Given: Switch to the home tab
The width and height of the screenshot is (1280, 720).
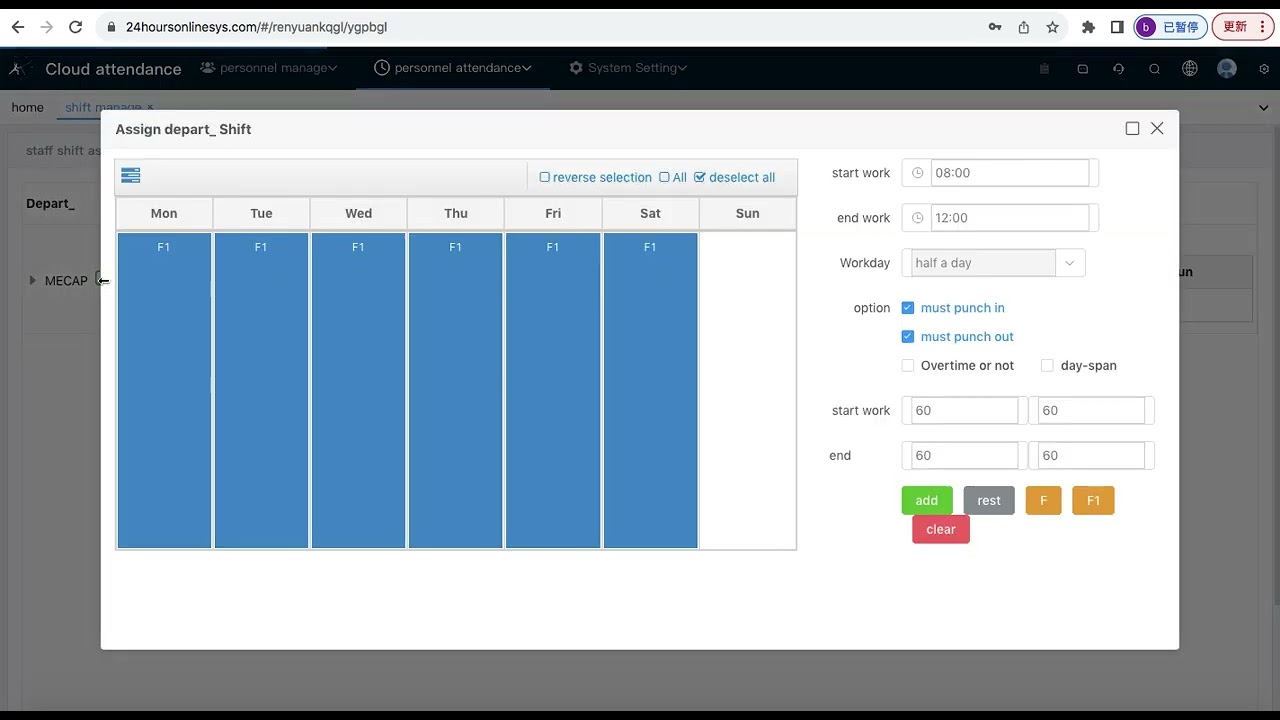Looking at the screenshot, I should (x=27, y=107).
